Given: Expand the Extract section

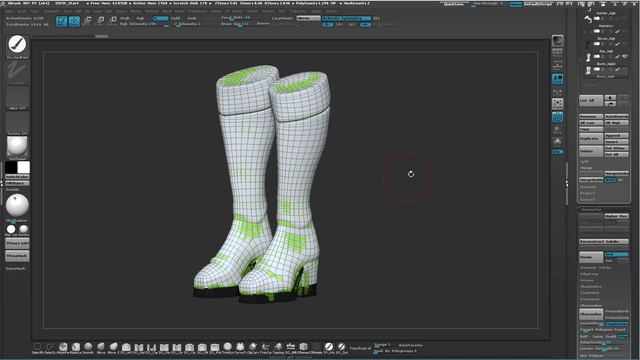Looking at the screenshot, I should click(587, 200).
